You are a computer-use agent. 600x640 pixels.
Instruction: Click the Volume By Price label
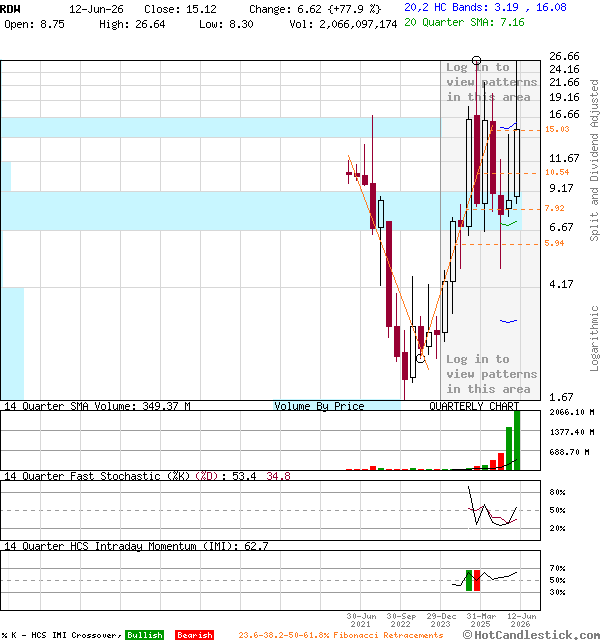(x=319, y=406)
